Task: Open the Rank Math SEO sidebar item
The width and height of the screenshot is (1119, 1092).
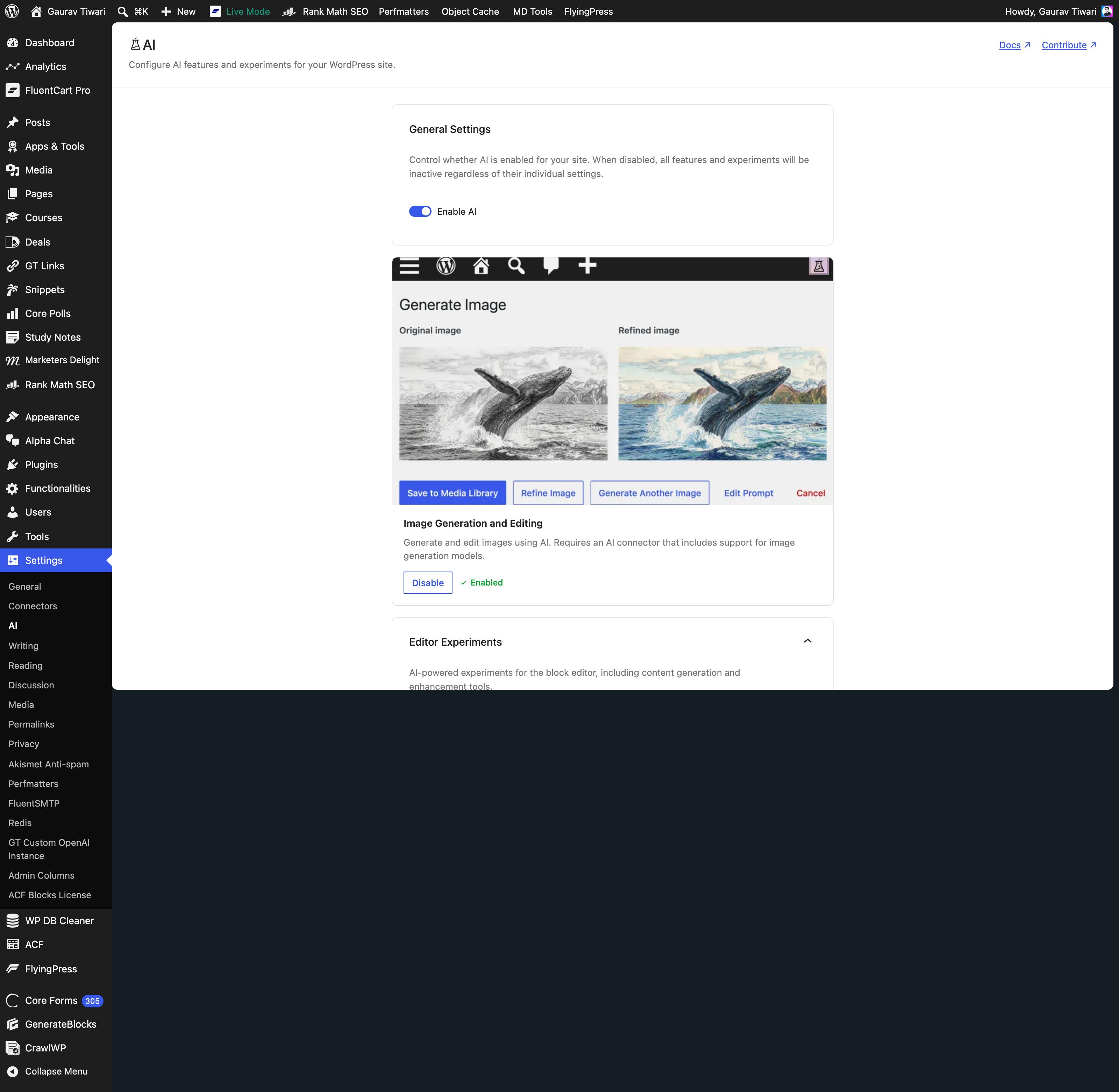Action: 56,385
